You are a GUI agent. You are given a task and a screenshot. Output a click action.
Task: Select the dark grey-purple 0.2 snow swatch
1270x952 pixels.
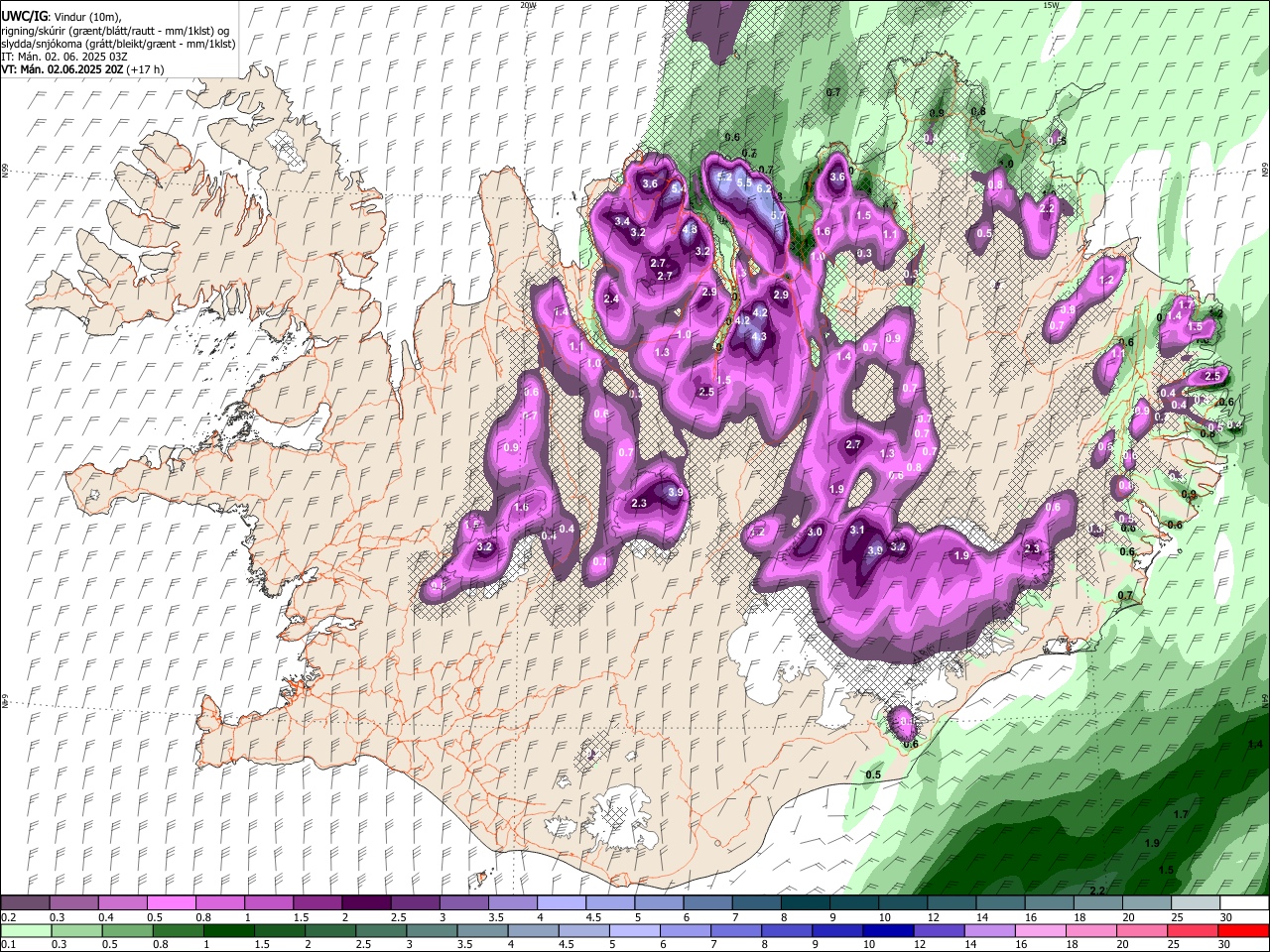tap(25, 903)
